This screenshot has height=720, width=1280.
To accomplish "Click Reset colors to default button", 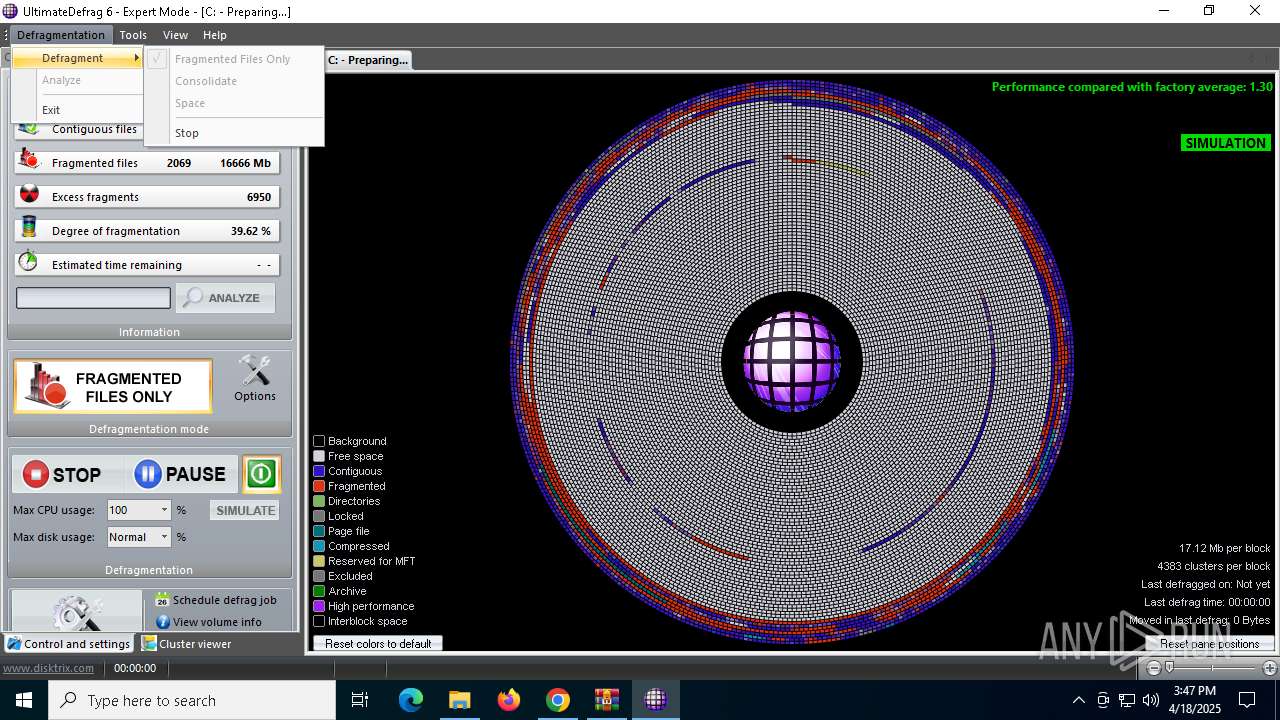I will click(x=378, y=644).
